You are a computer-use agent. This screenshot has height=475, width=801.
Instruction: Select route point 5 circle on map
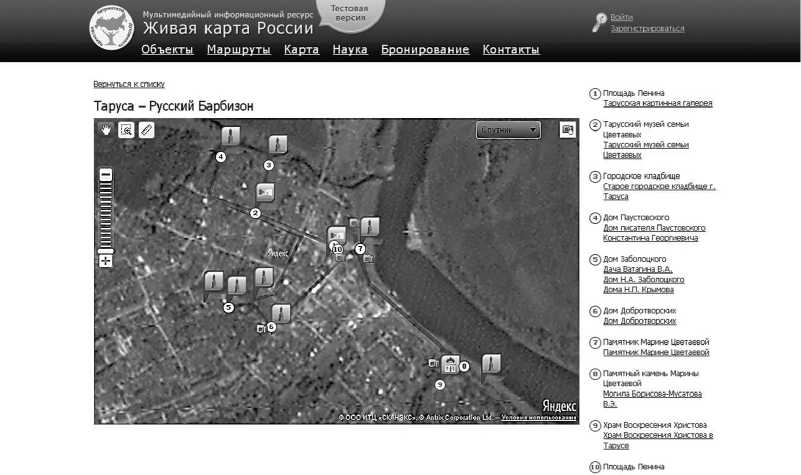(228, 307)
